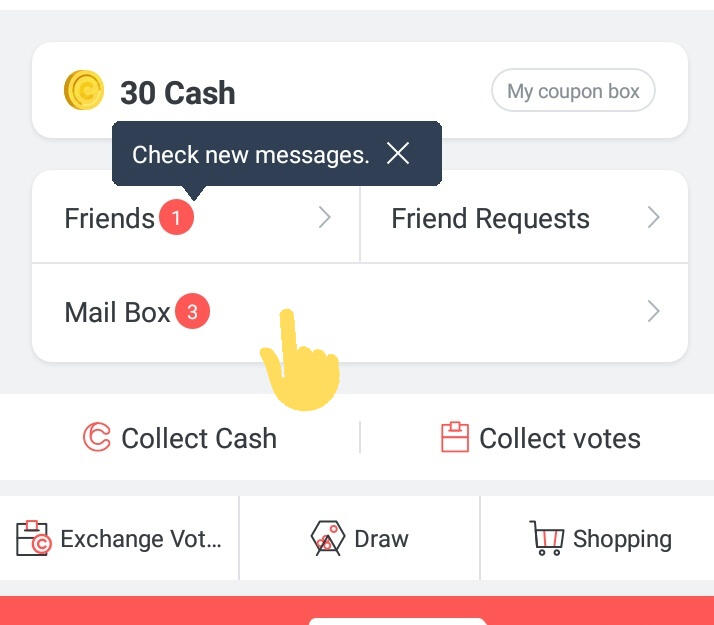Tap the Friends red notification badge

coord(176,217)
